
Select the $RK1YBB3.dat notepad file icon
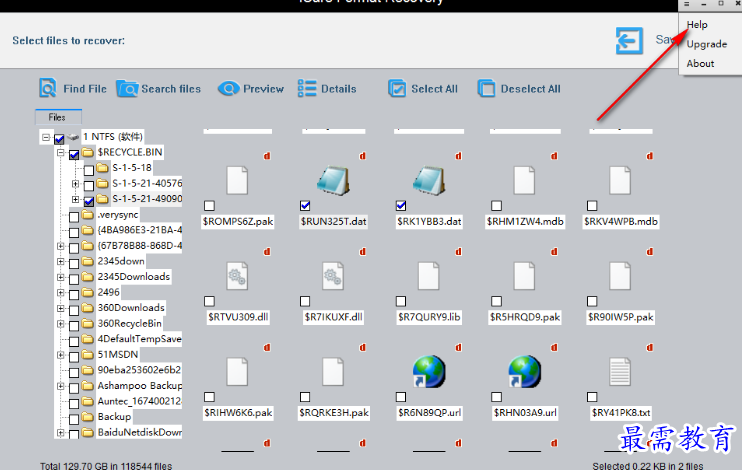pos(429,180)
